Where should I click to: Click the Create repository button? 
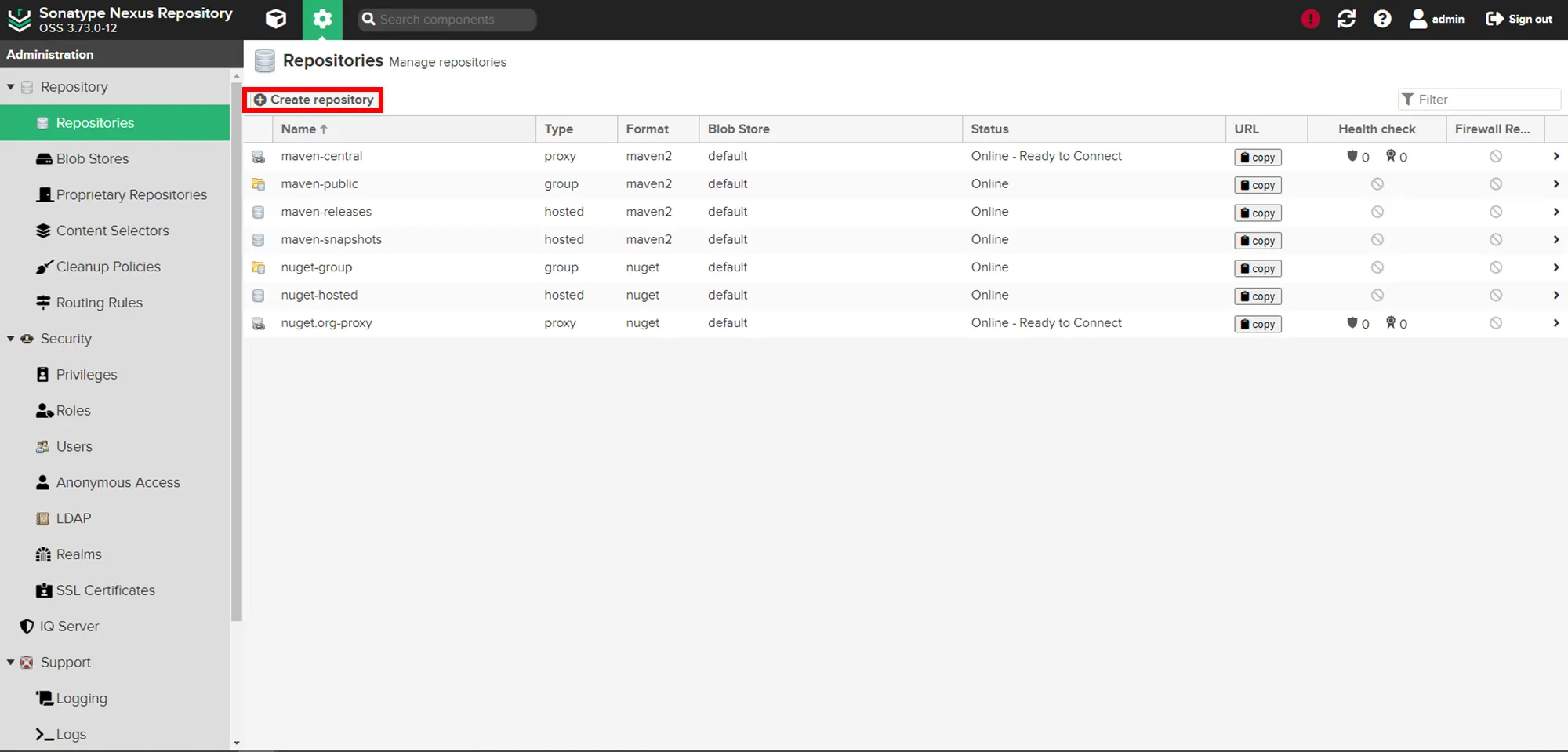(x=314, y=100)
